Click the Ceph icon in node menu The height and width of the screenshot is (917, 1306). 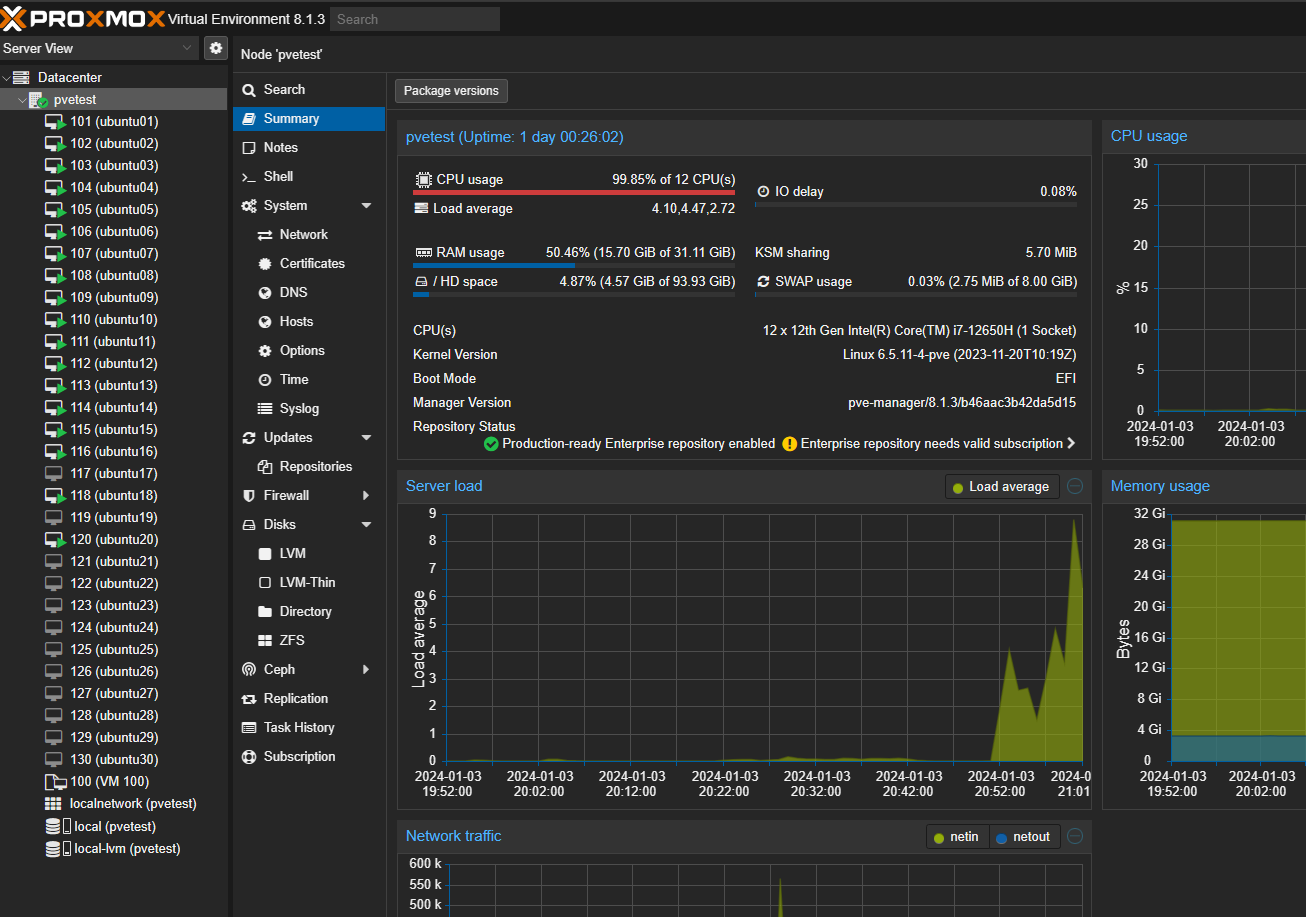249,670
